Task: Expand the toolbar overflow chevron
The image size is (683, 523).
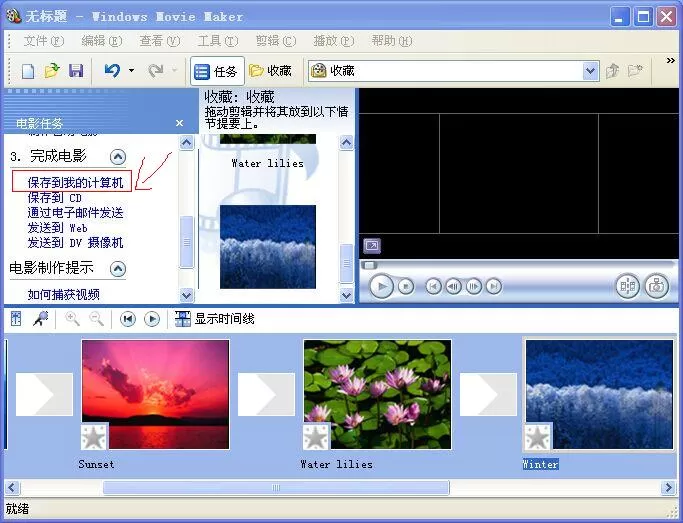Action: point(671,61)
